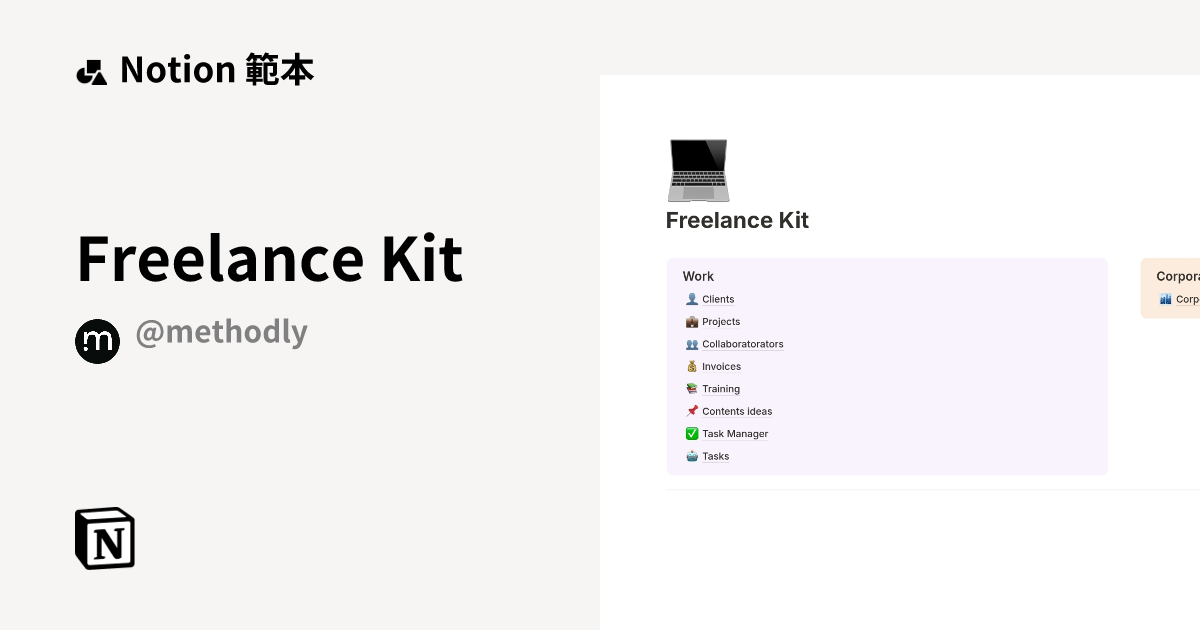This screenshot has width=1200, height=630.
Task: Click the Training books icon
Action: coord(692,388)
